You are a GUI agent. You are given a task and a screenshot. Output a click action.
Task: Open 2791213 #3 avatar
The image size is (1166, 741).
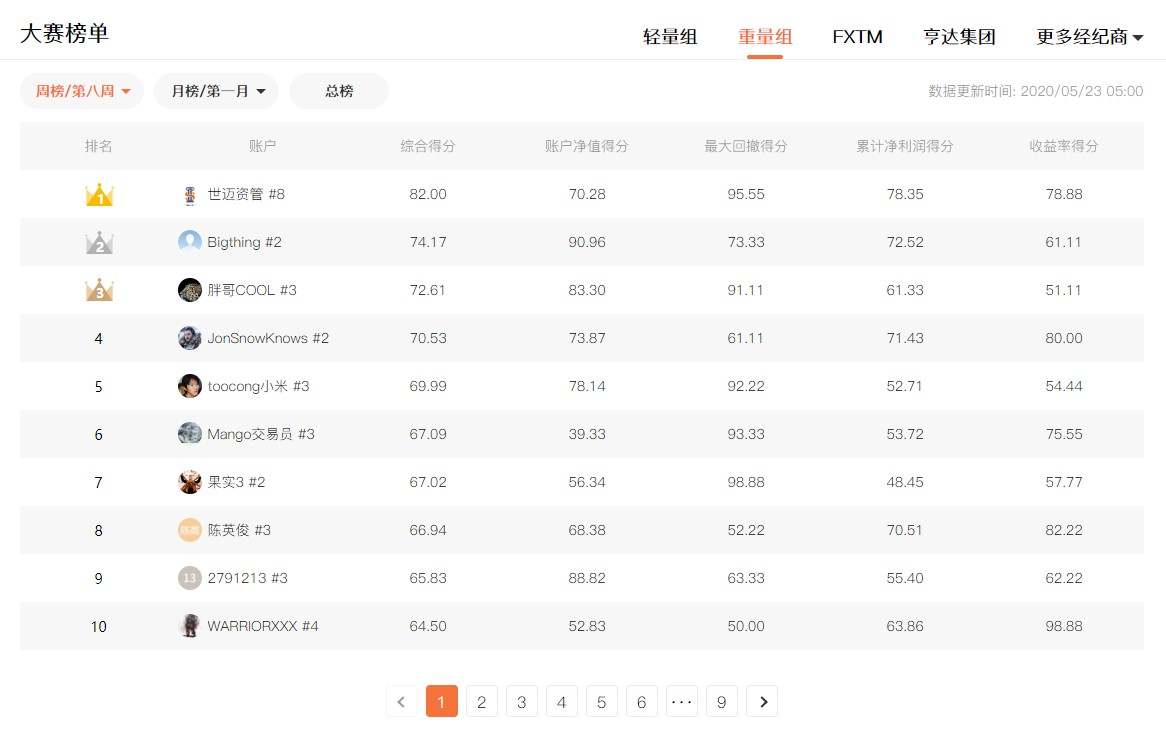(x=190, y=578)
